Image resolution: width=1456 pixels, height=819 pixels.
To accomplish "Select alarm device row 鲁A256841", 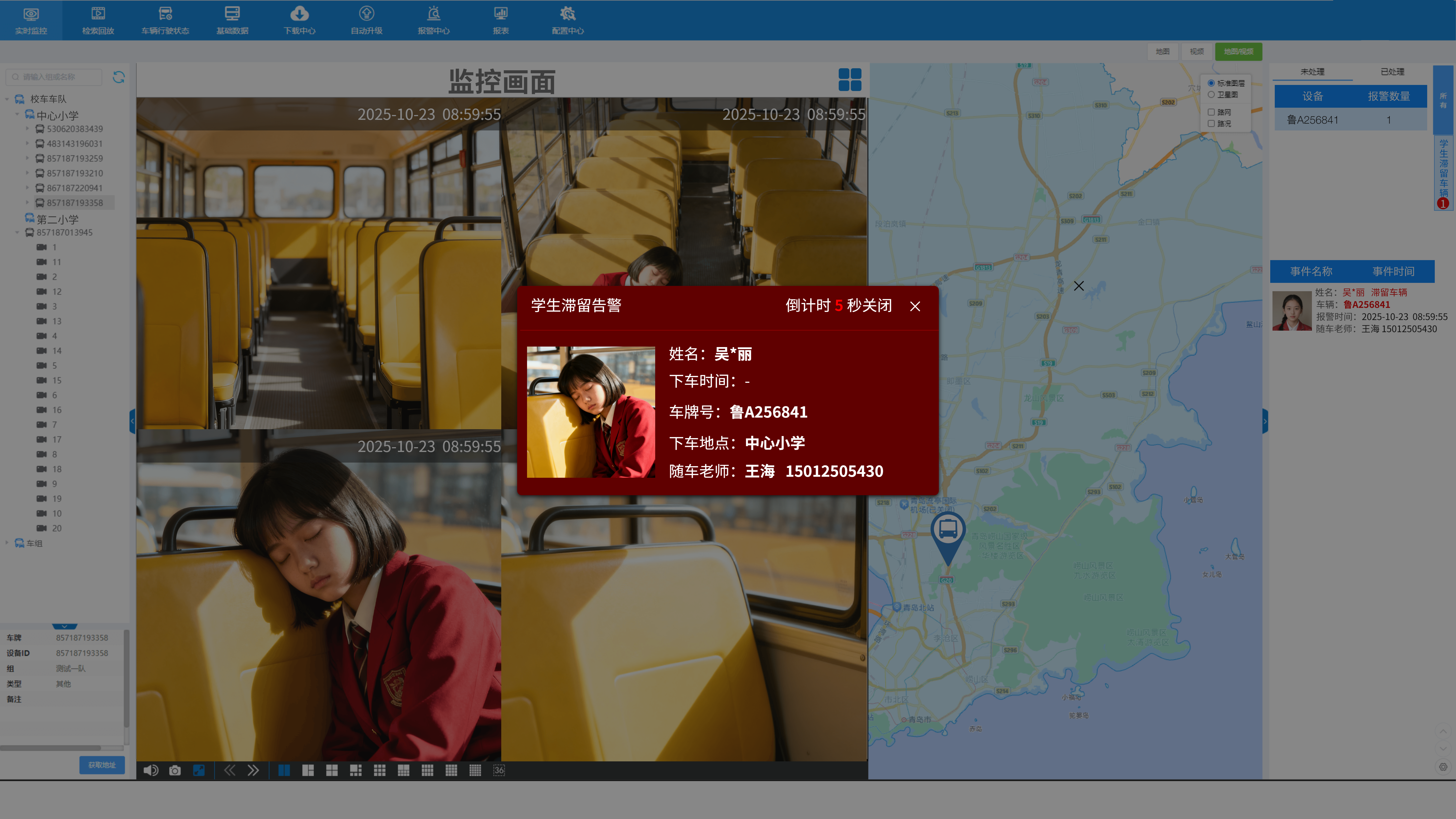I will pyautogui.click(x=1351, y=120).
